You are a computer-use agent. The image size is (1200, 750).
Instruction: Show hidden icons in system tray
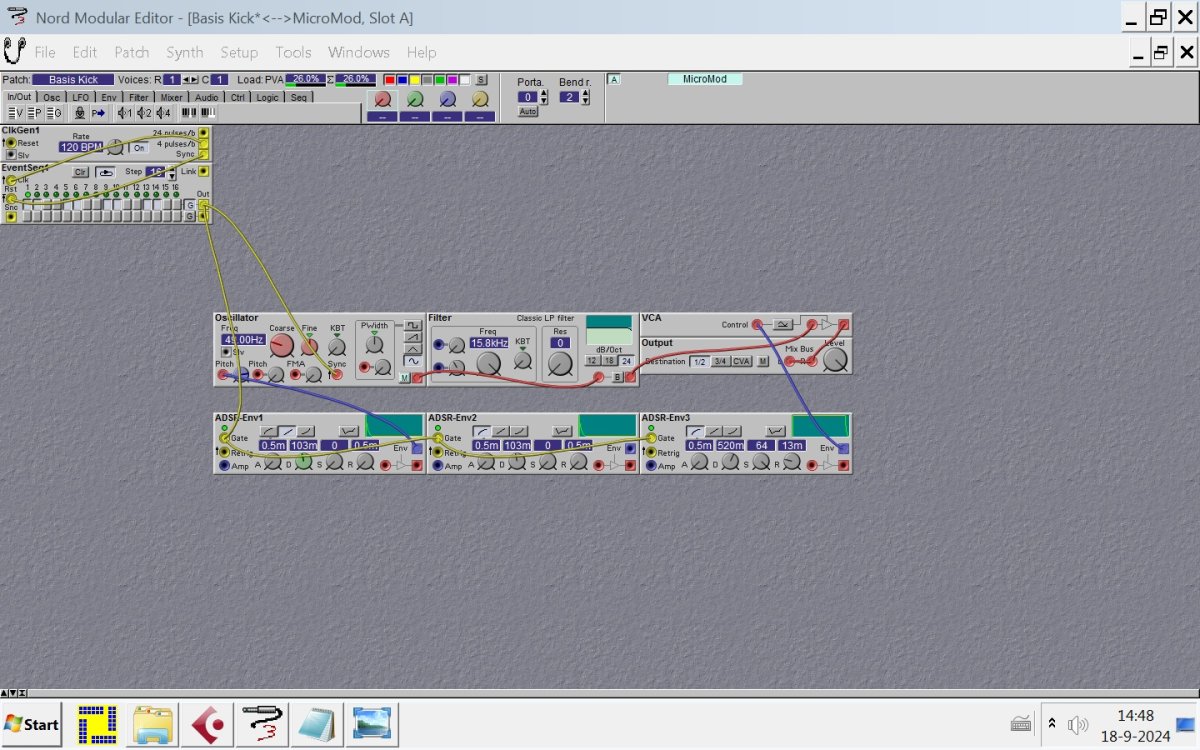(x=1052, y=723)
